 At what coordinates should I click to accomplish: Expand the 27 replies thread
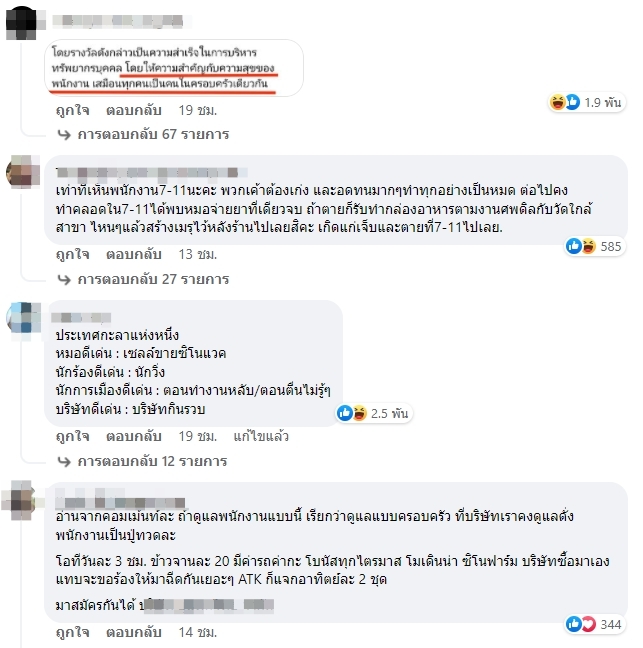click(x=143, y=279)
